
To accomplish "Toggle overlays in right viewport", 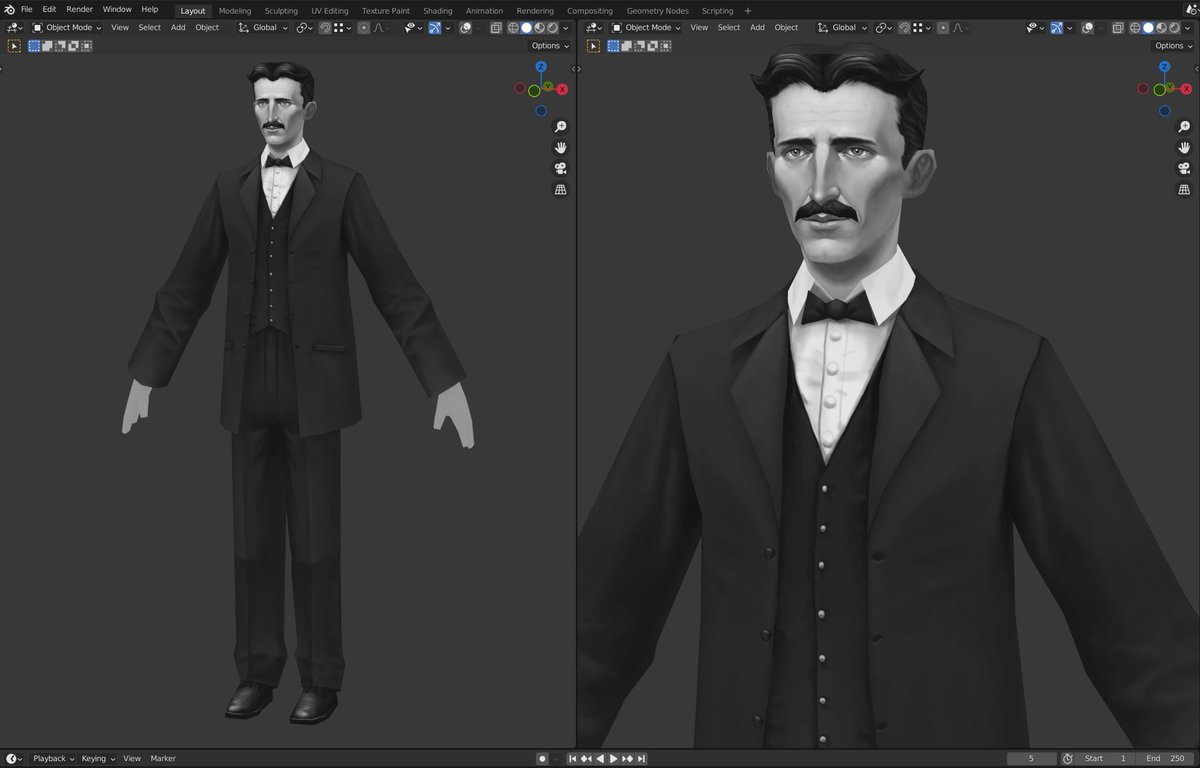I will (x=1087, y=27).
